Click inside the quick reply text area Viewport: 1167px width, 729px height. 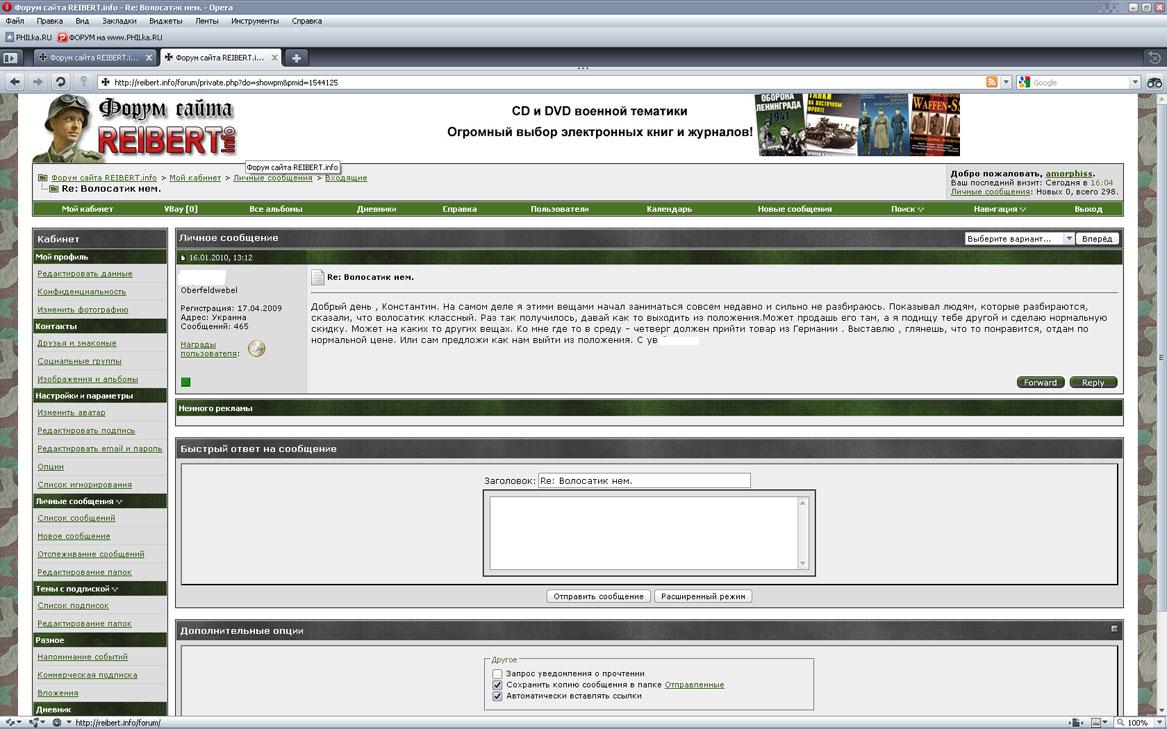point(644,532)
